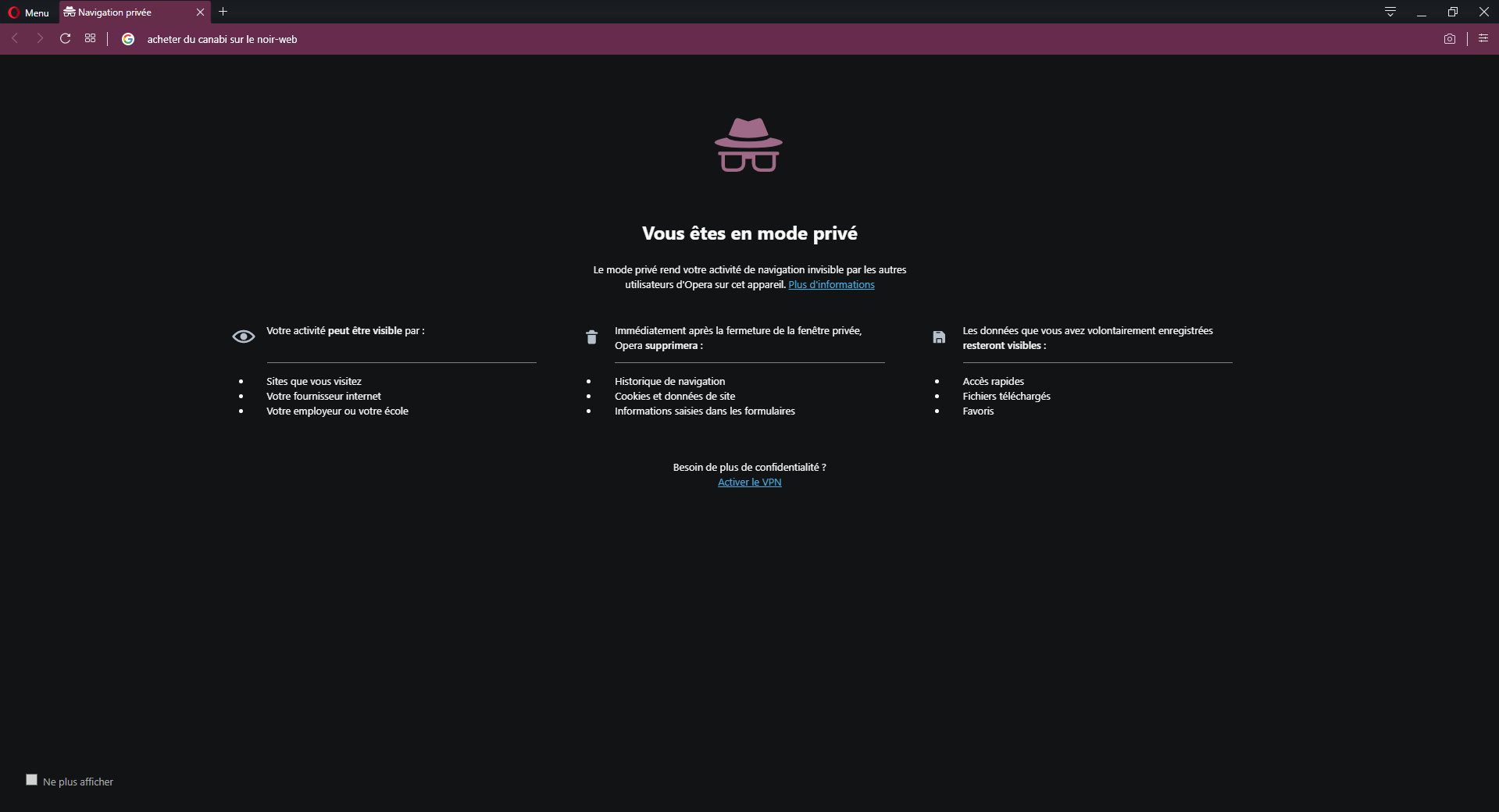The width and height of the screenshot is (1499, 812).
Task: Click the heading Vous êtes en mode privé
Action: 750,233
